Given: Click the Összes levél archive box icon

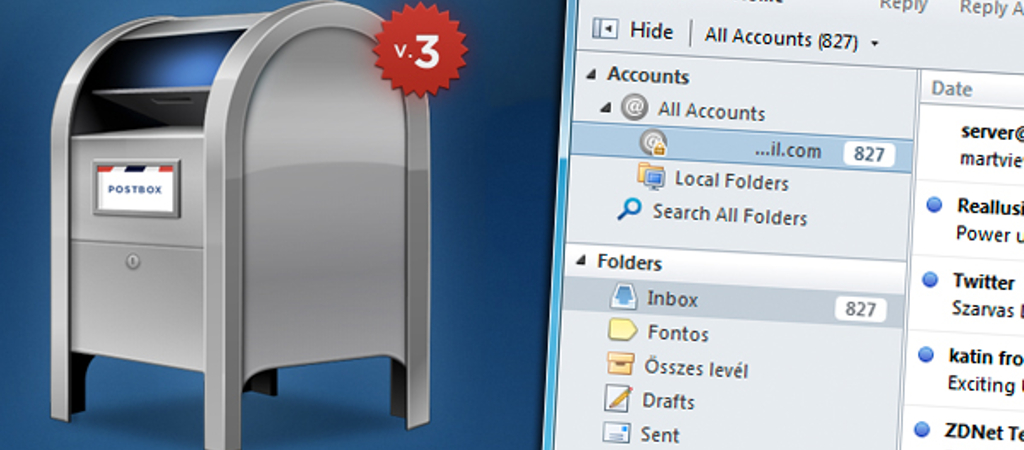Looking at the screenshot, I should pyautogui.click(x=620, y=363).
